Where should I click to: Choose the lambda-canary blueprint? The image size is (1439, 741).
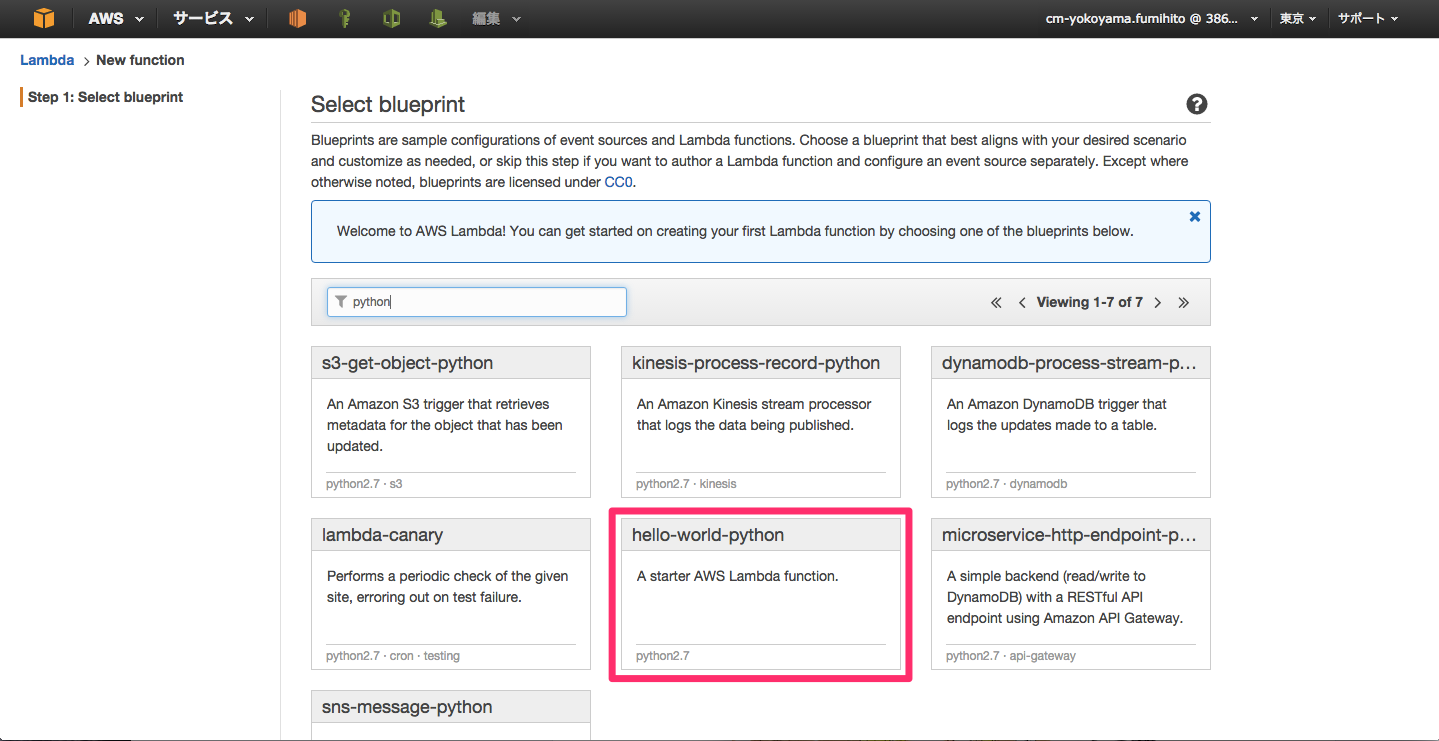coord(451,594)
